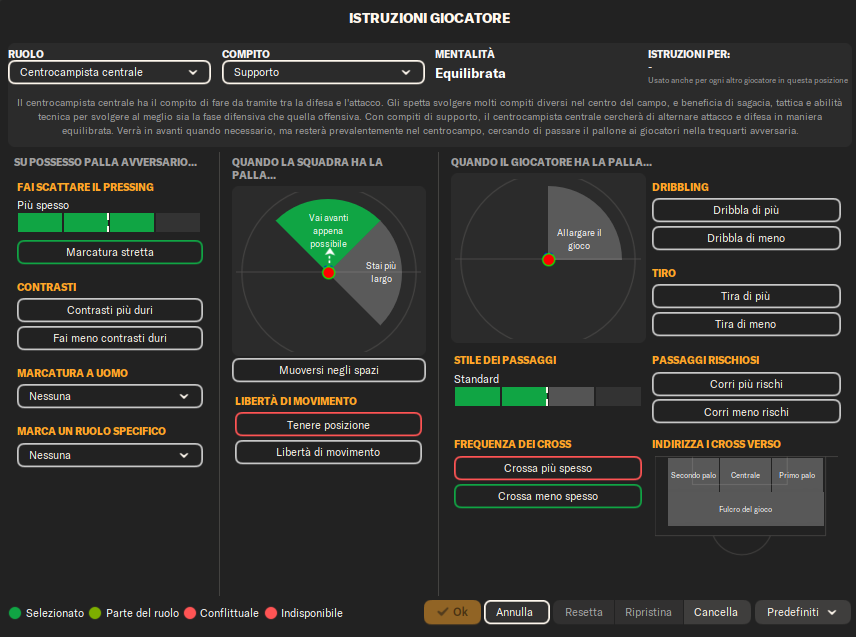Image resolution: width=856 pixels, height=637 pixels.
Task: Open the Ruolo dropdown 'Centrocampista centrale'
Action: coord(109,72)
